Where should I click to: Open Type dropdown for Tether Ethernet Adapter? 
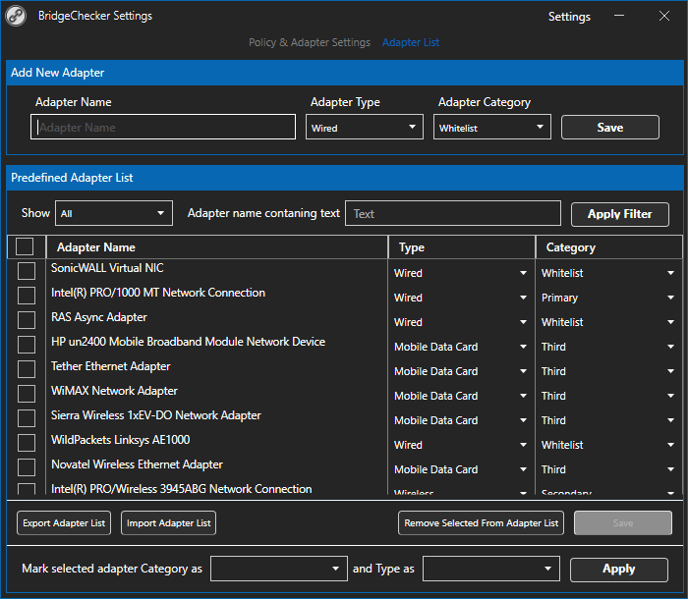pos(461,371)
